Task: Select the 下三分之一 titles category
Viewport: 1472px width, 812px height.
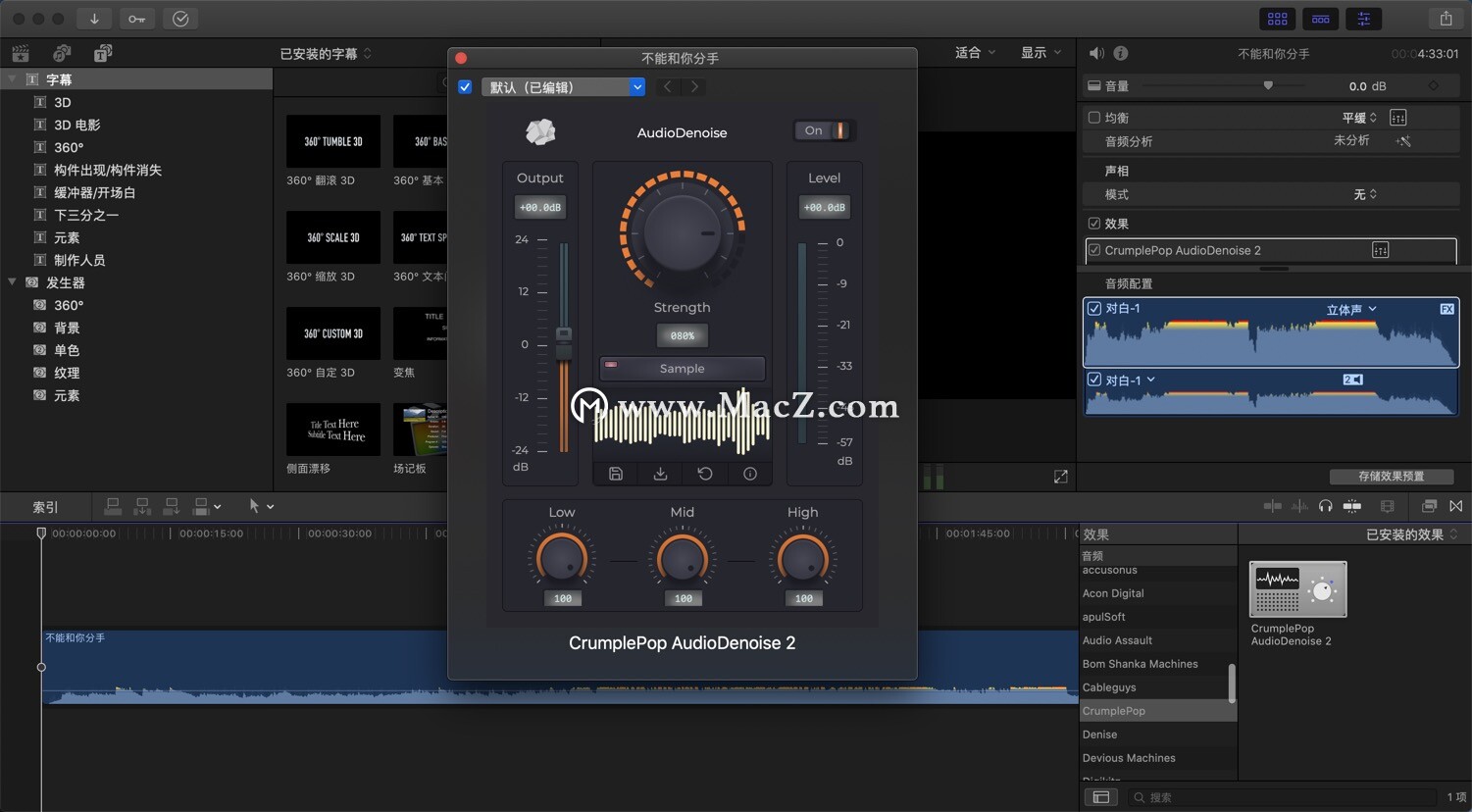Action: point(86,215)
